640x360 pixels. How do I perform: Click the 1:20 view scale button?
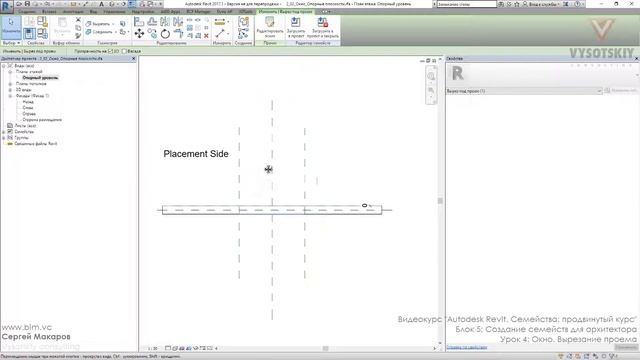152,349
